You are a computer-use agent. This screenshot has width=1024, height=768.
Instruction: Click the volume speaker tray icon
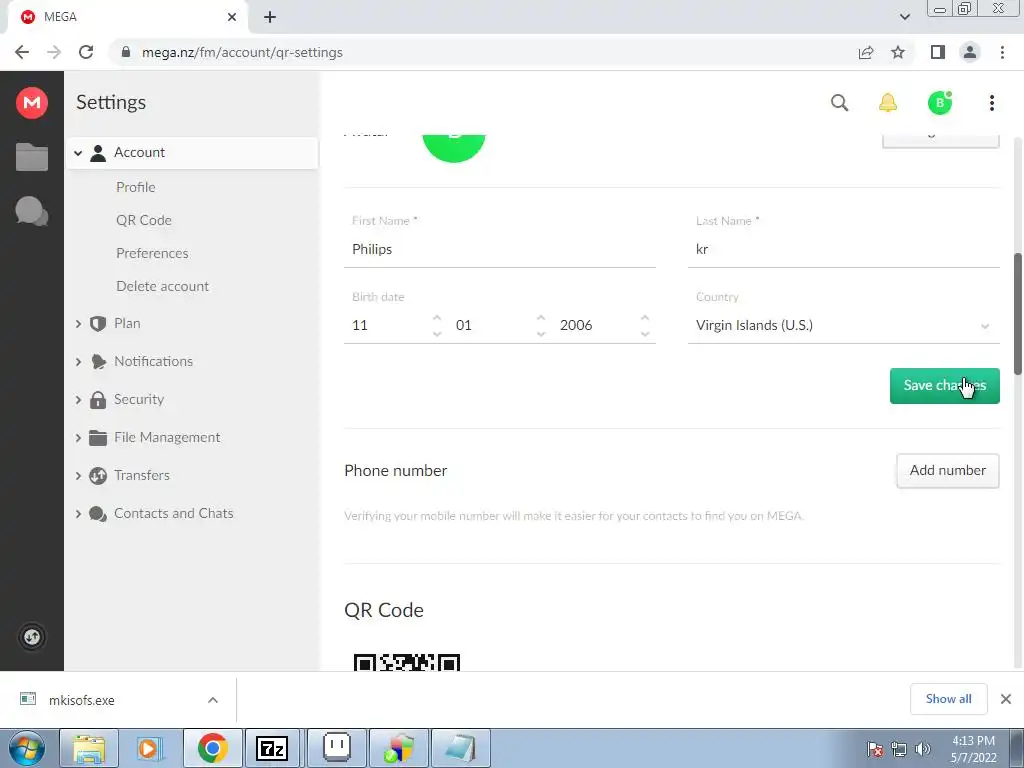click(923, 749)
